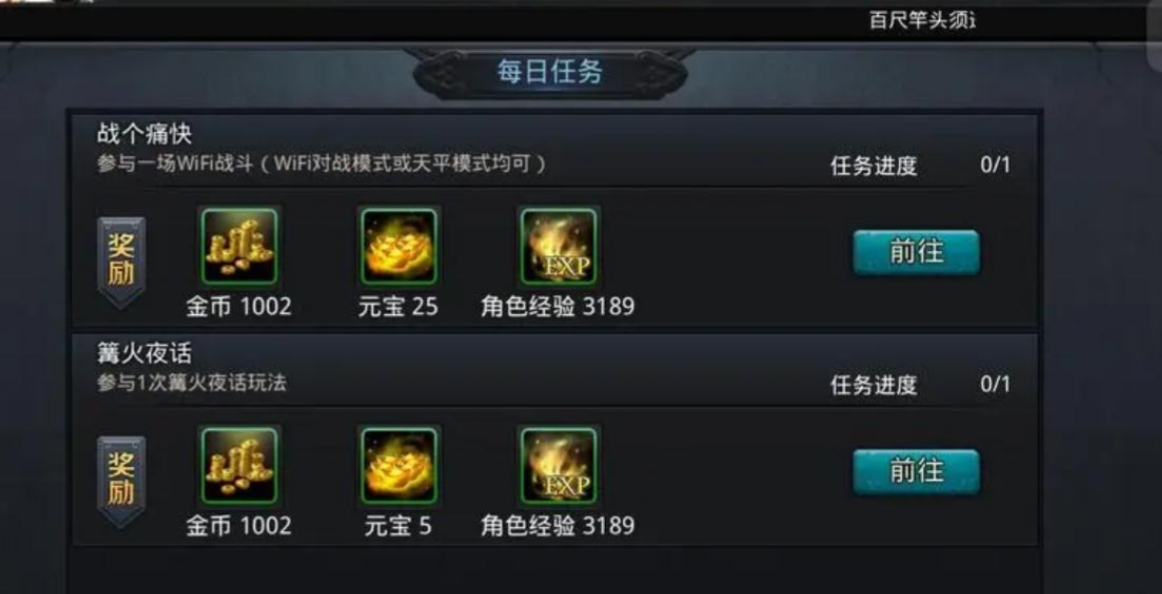Screen dimensions: 1162x594
Task: Click the 篝火夜话 task title
Action: [x=145, y=353]
